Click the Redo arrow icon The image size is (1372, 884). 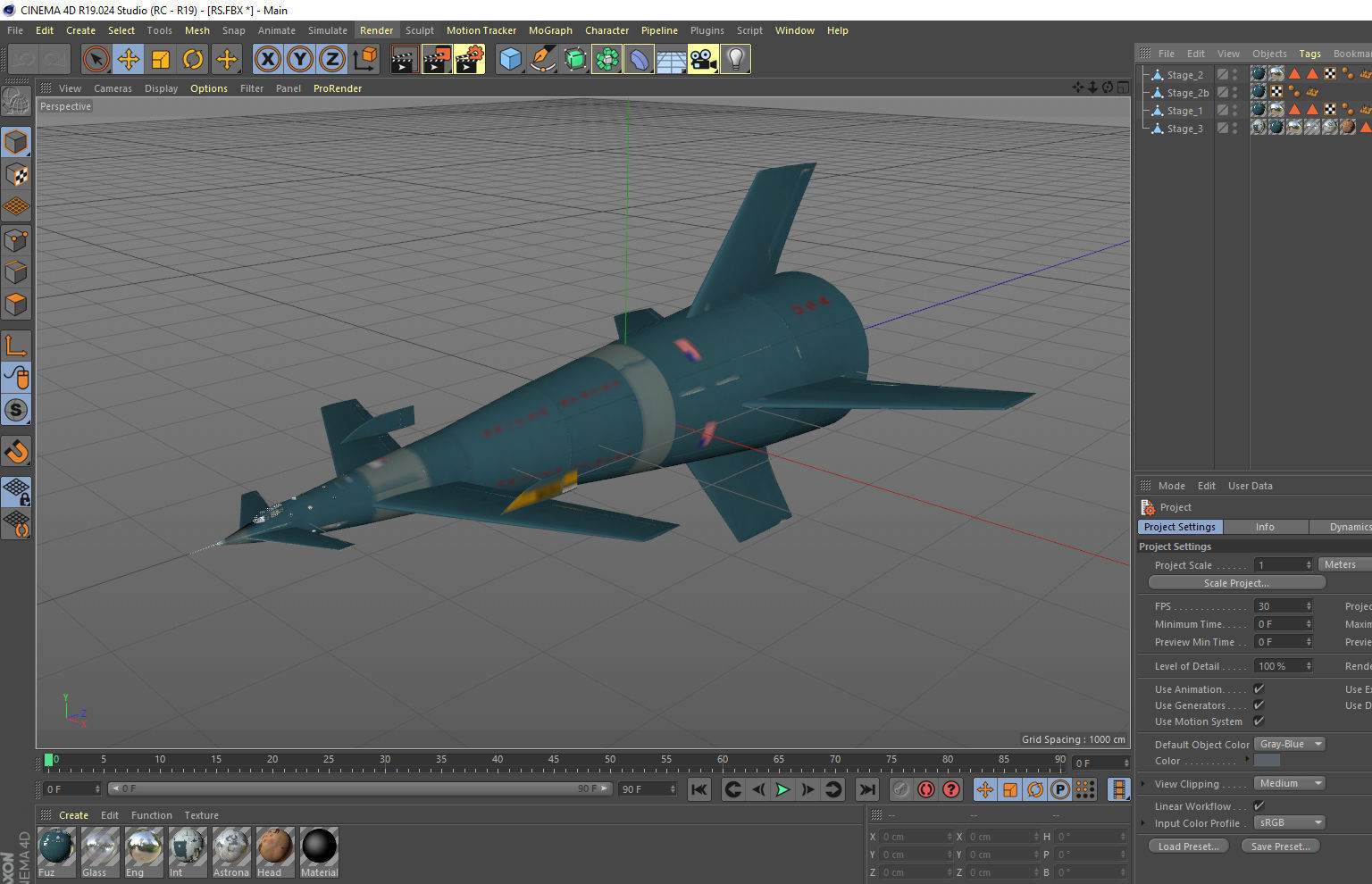pos(55,60)
